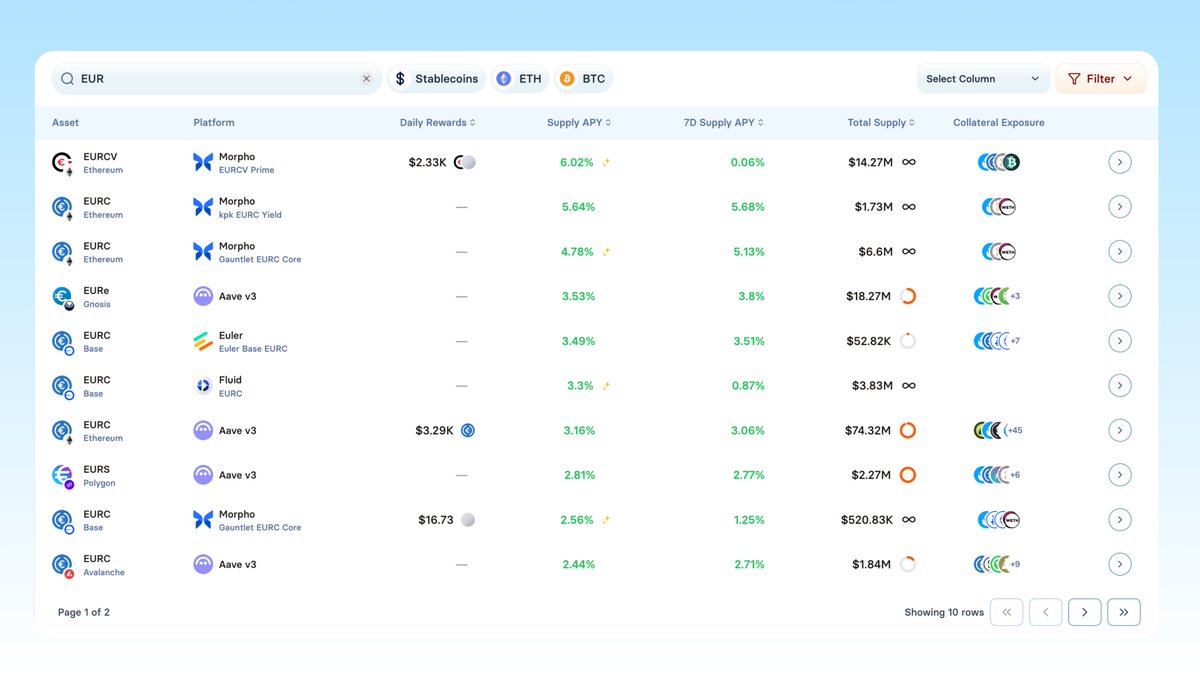
Task: Click the Bitcoin collateral icon on the EURCV row
Action: tap(1012, 161)
